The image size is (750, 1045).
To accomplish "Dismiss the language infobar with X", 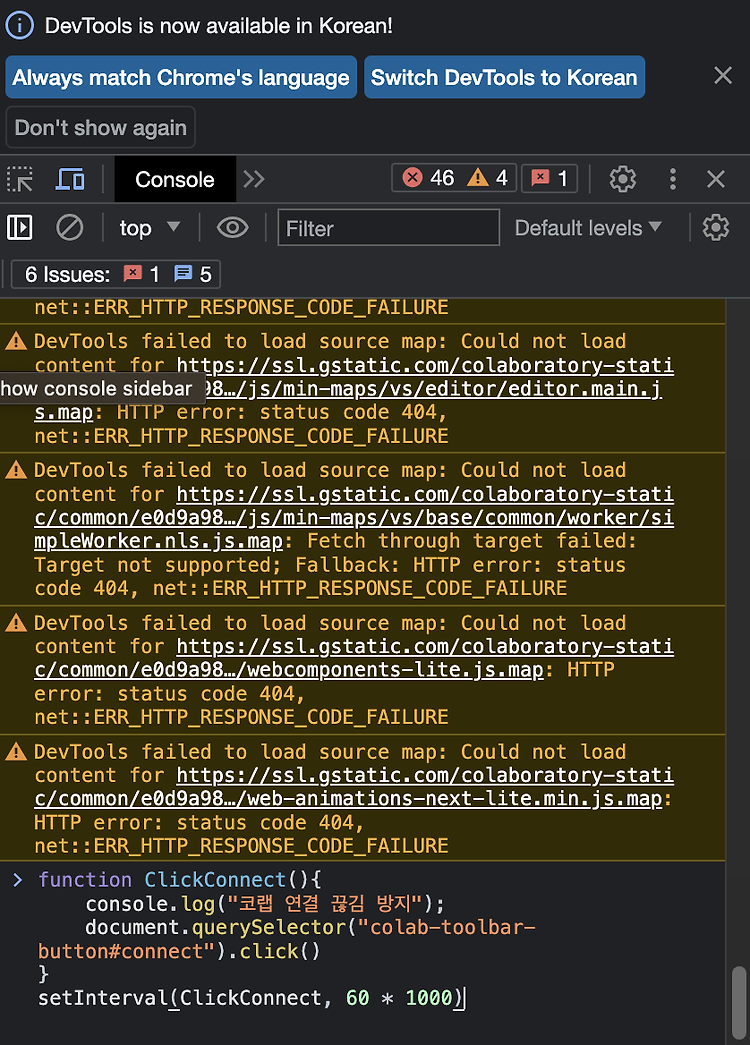I will tap(723, 75).
